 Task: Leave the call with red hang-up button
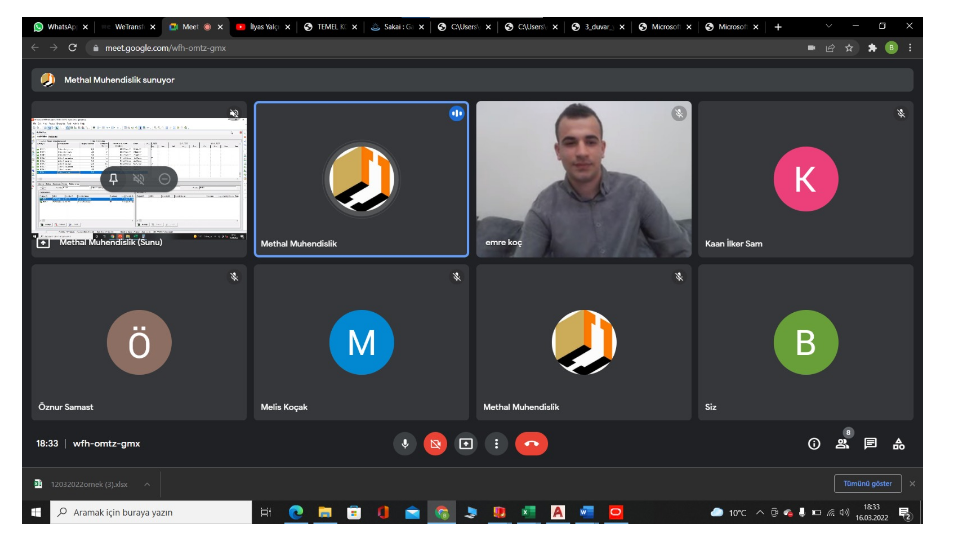(531, 444)
